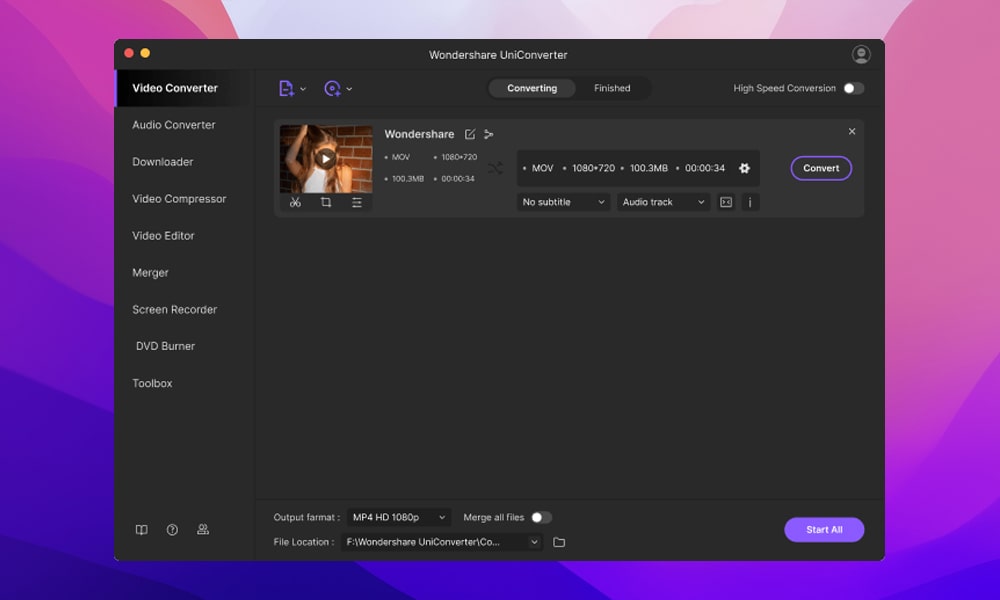The height and width of the screenshot is (600, 1000).
Task: Click the user guide book icon
Action: (x=141, y=529)
